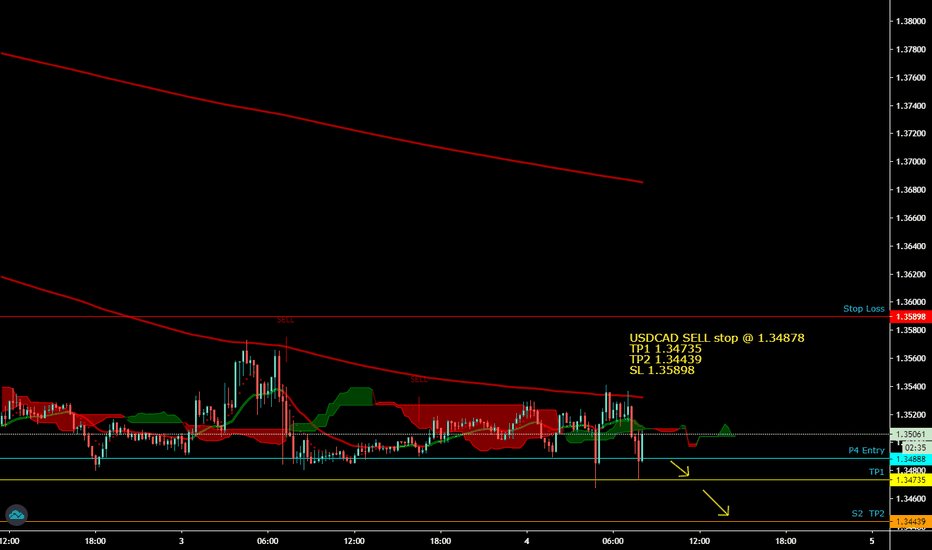932x550 pixels.
Task: Click the current price tag 1.35061
Action: [911, 434]
